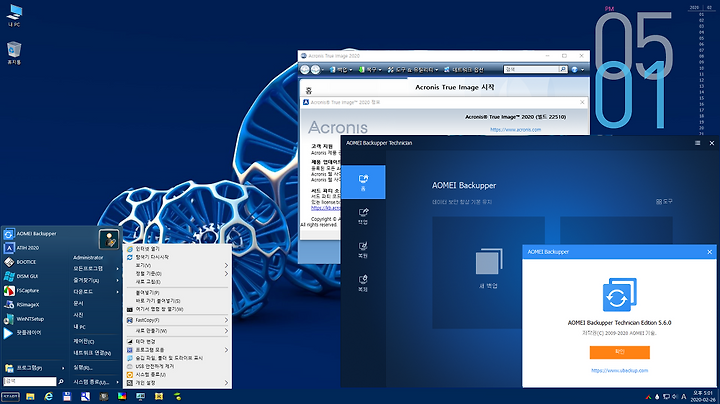This screenshot has width=720, height=404.
Task: Focus the start menu search box
Action: [x=30, y=382]
